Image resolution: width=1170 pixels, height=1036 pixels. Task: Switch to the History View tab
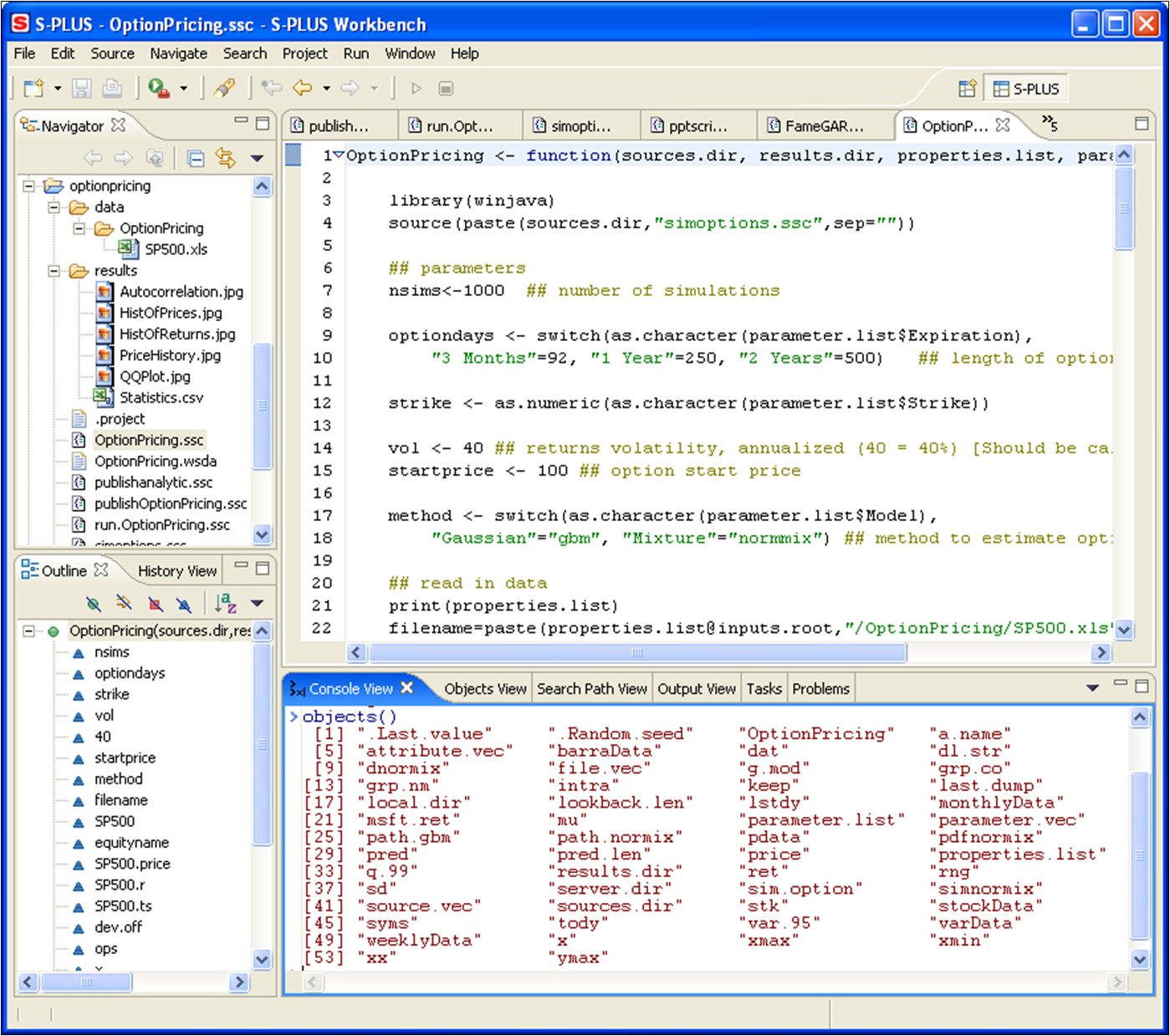(x=177, y=571)
